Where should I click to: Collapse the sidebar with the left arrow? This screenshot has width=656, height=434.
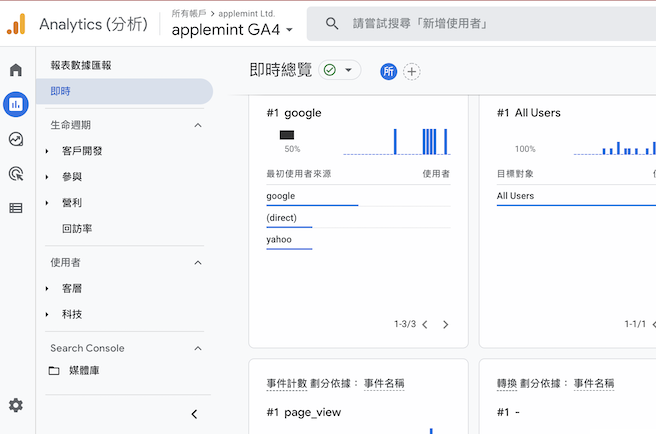pos(194,414)
